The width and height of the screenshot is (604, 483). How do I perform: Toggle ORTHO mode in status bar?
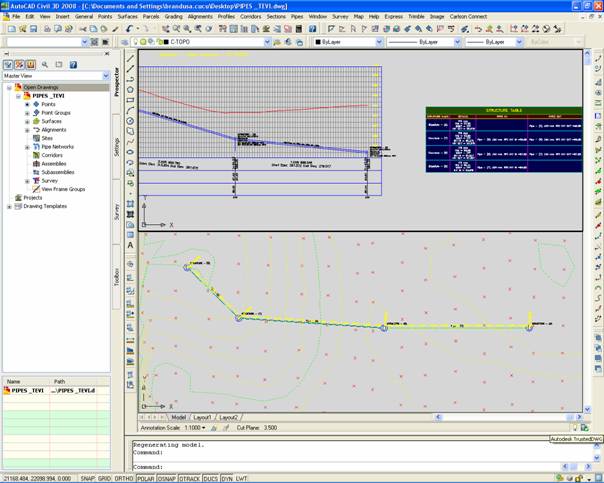pos(124,479)
